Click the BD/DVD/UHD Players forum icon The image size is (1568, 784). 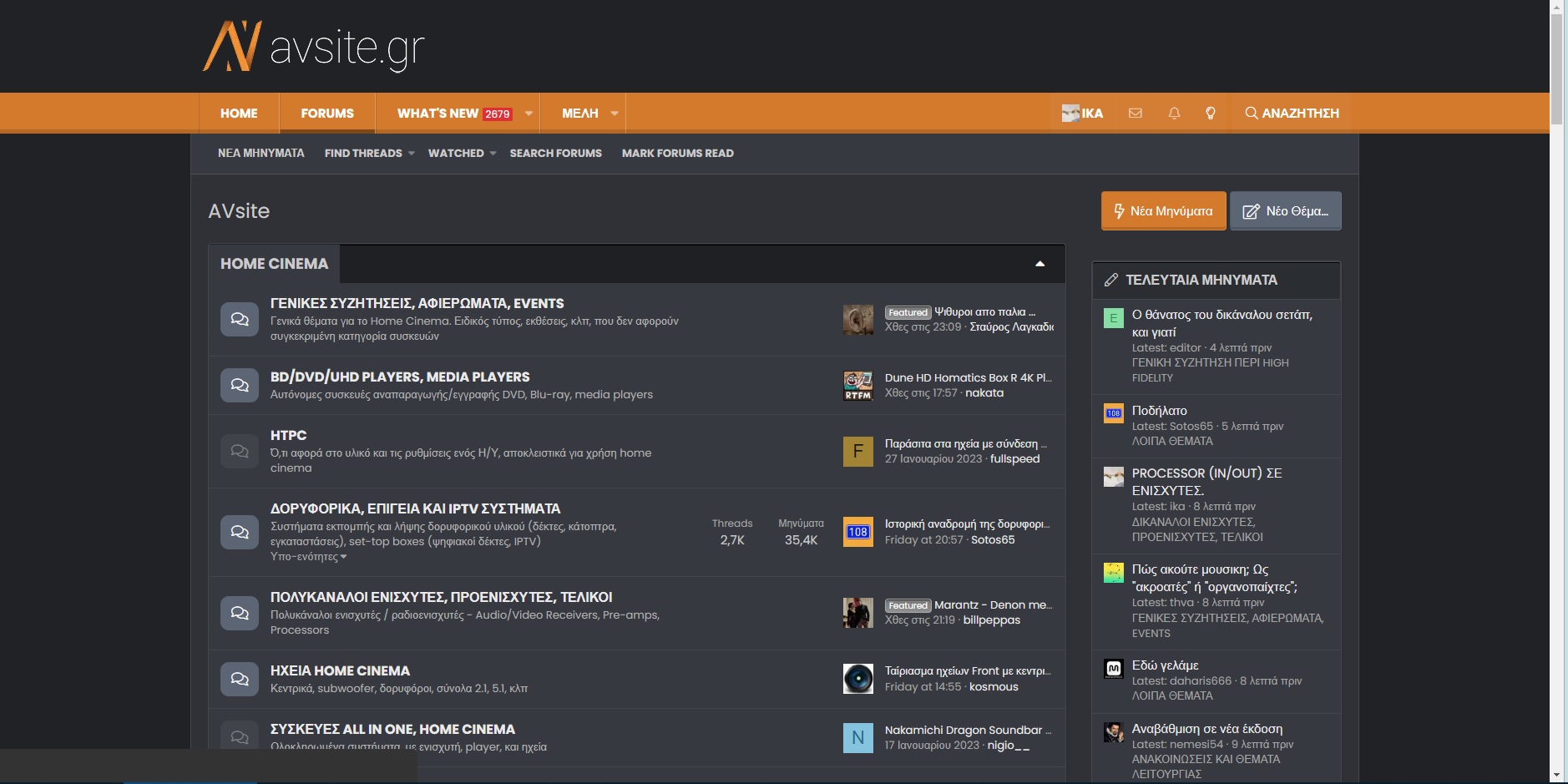[x=239, y=386]
